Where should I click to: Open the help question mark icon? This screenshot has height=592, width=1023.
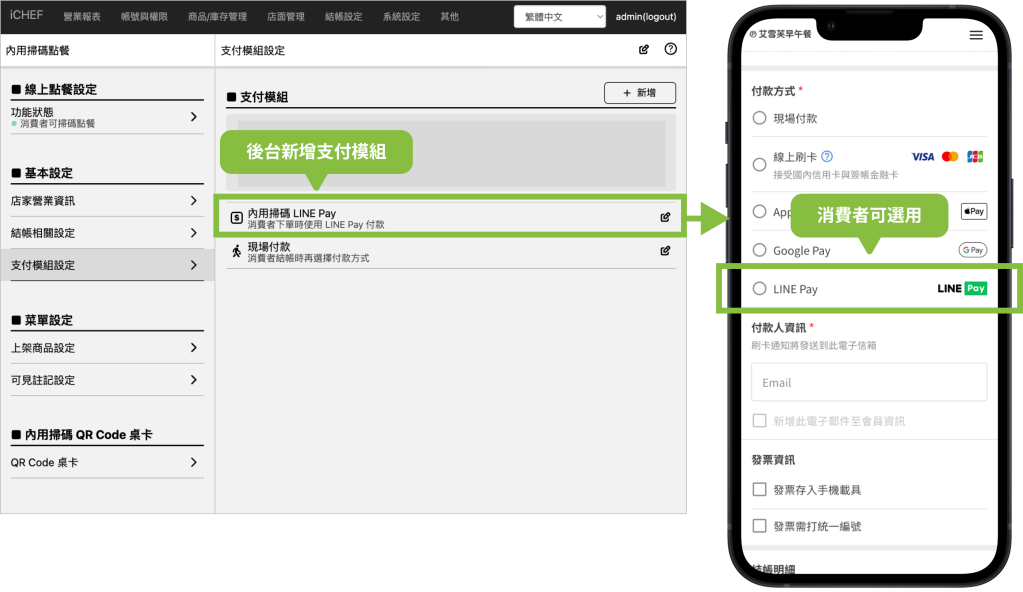(670, 49)
